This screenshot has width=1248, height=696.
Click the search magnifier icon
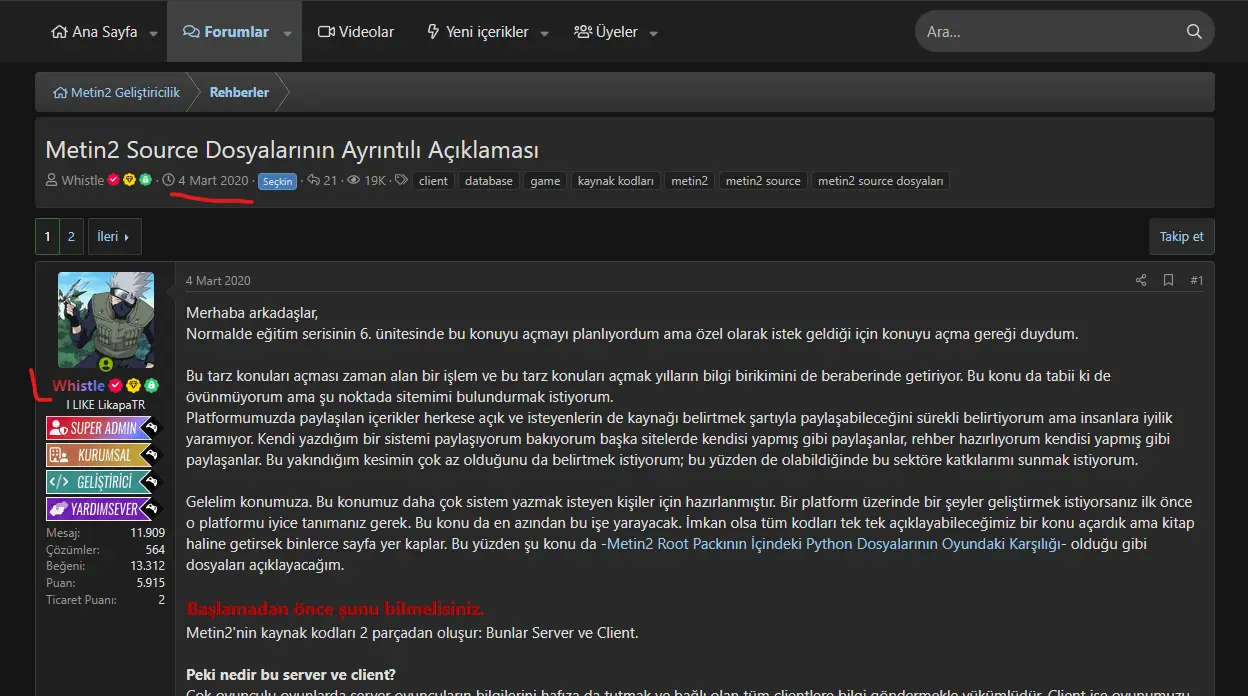pos(1194,32)
